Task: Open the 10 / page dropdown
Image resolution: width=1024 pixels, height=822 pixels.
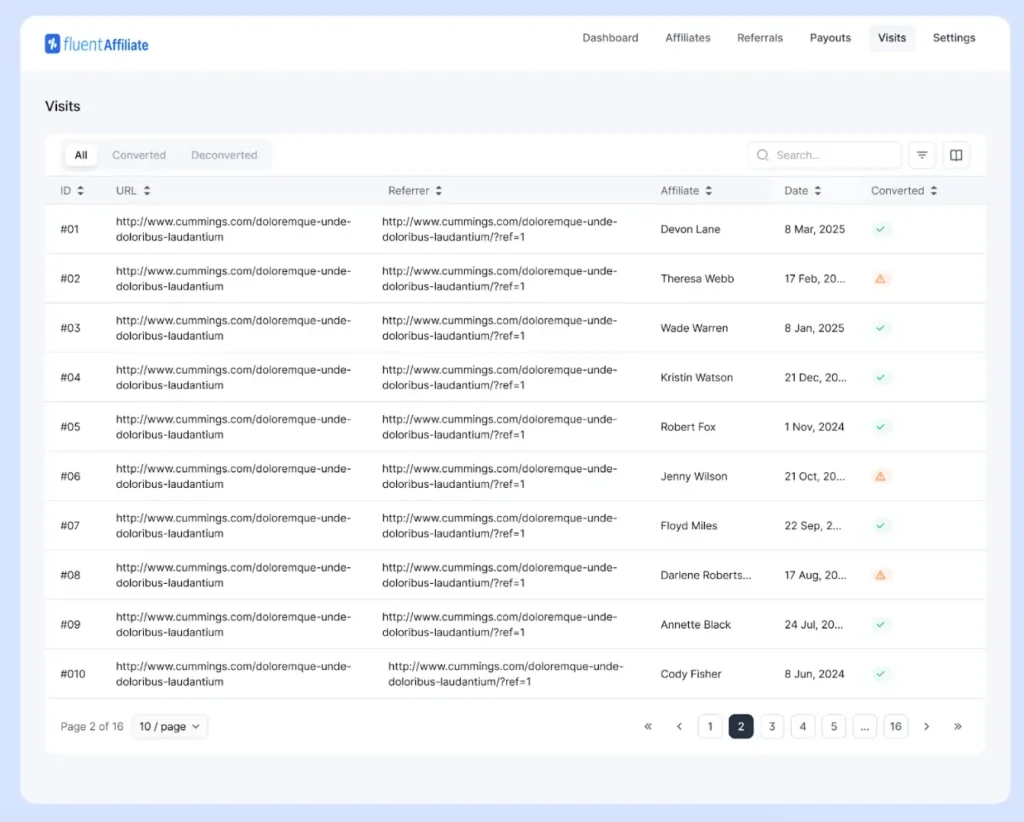Action: pos(169,727)
